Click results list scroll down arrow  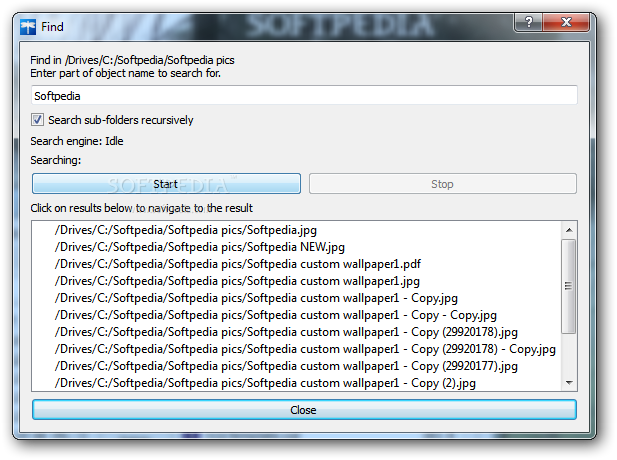click(x=569, y=382)
